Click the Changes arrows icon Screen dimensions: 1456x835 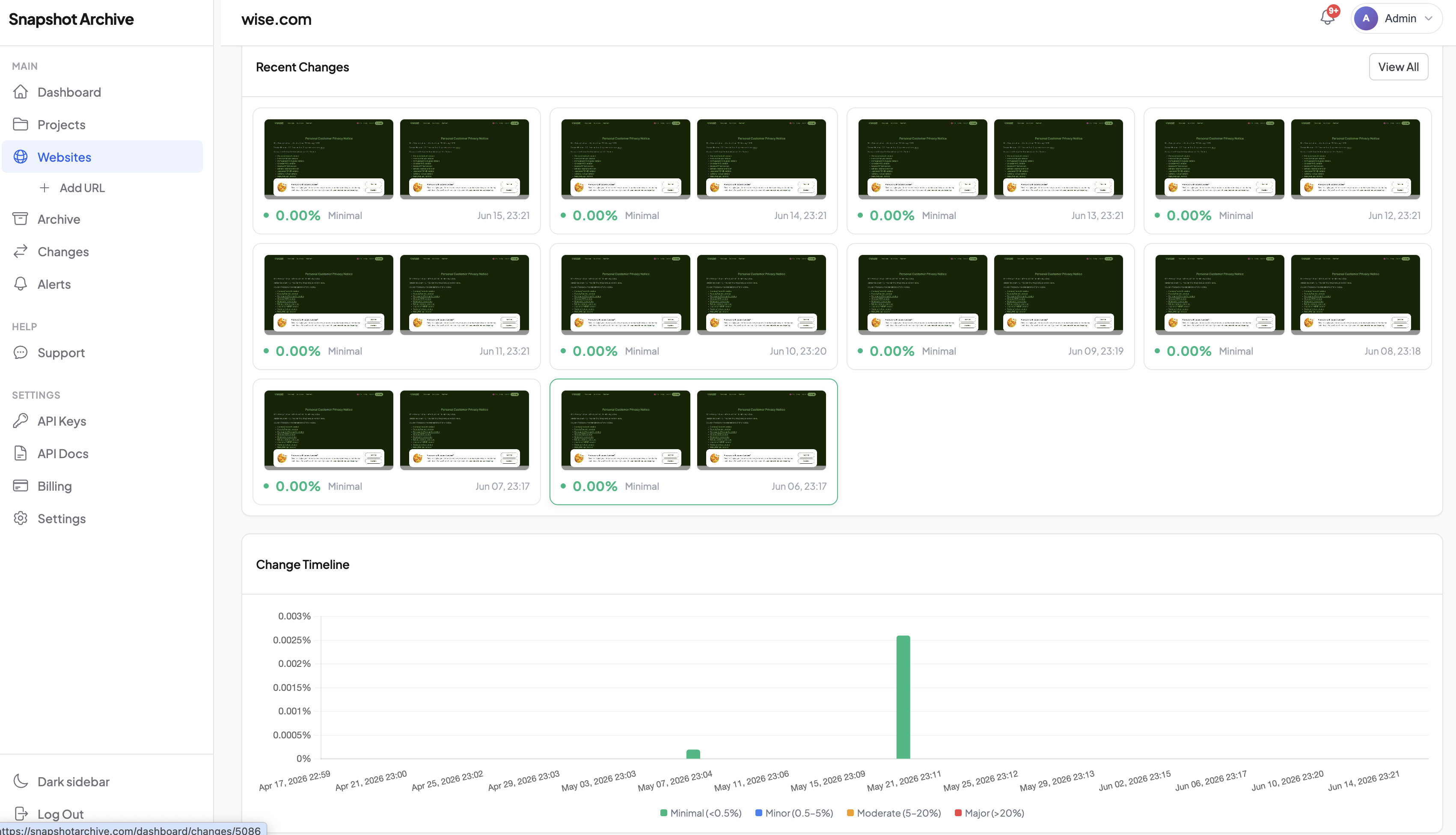coord(21,251)
